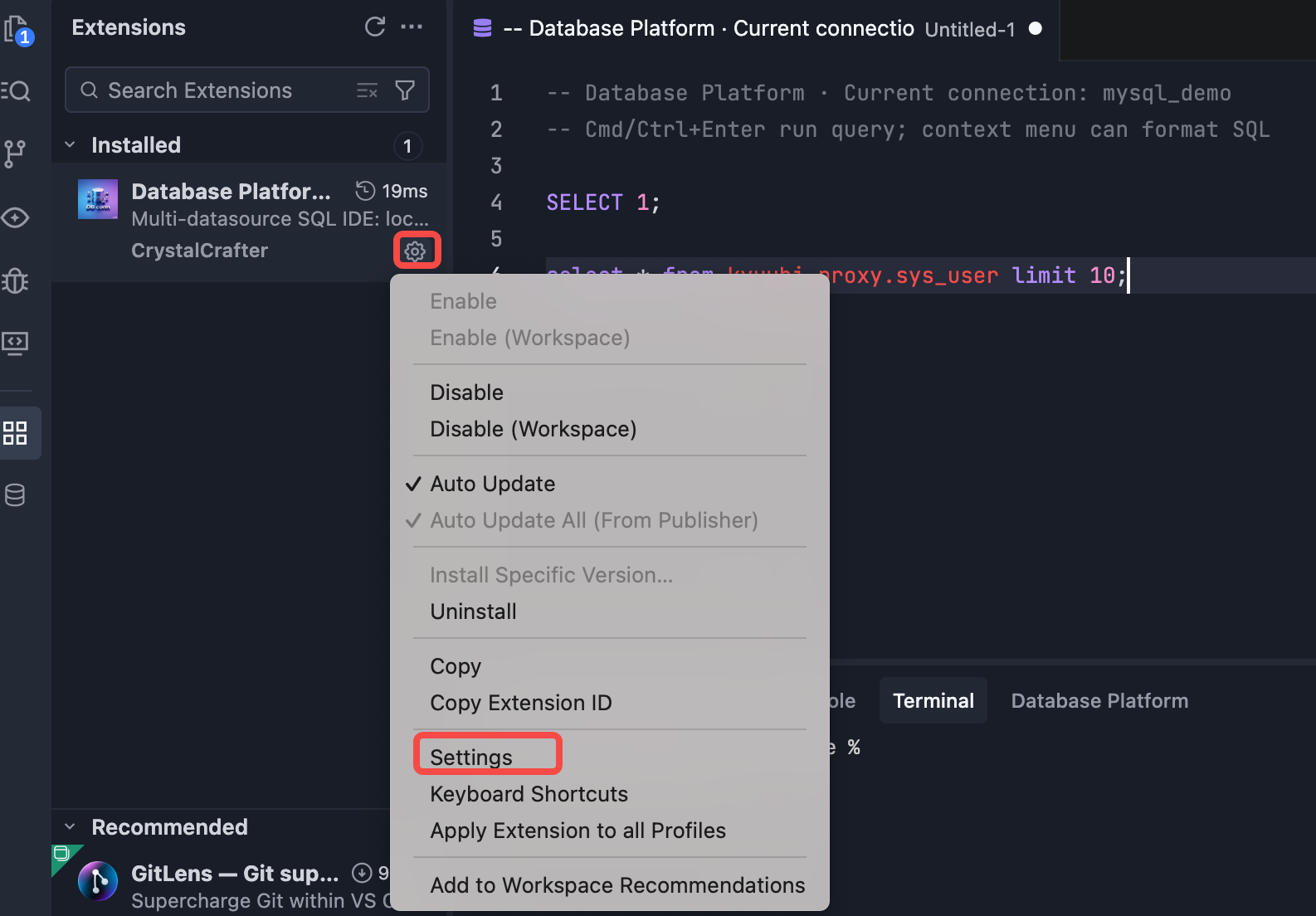The image size is (1316, 916).
Task: Select Add to Workspace Recommendations
Action: pos(617,885)
